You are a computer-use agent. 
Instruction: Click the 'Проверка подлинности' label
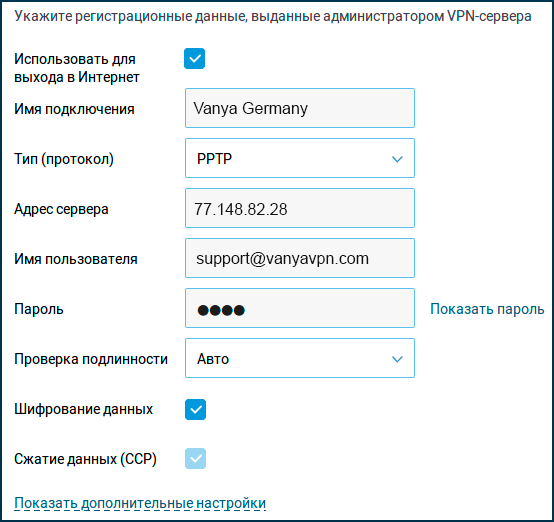coord(91,359)
